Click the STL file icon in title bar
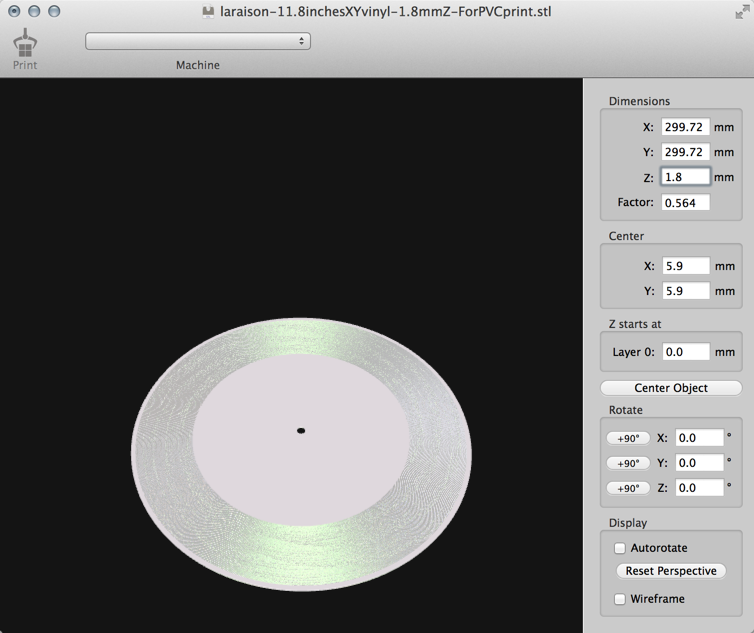 [208, 12]
